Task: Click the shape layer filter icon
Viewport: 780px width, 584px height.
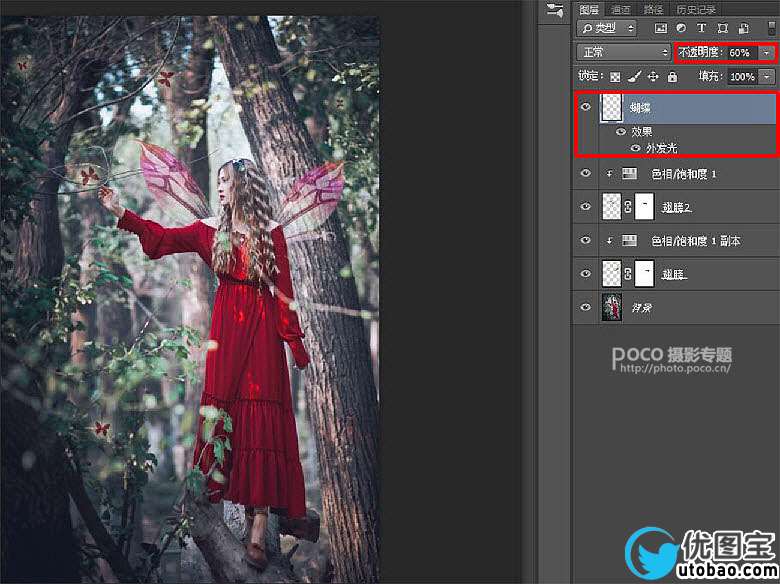Action: click(x=722, y=28)
